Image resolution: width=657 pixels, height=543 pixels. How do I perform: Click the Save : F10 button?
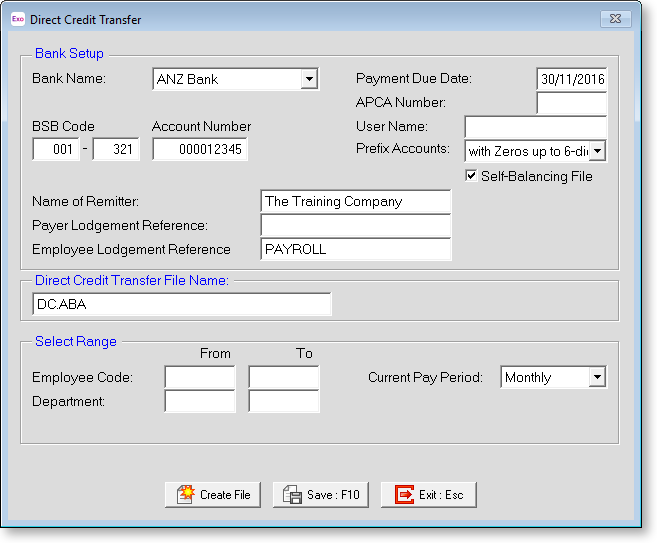[321, 494]
